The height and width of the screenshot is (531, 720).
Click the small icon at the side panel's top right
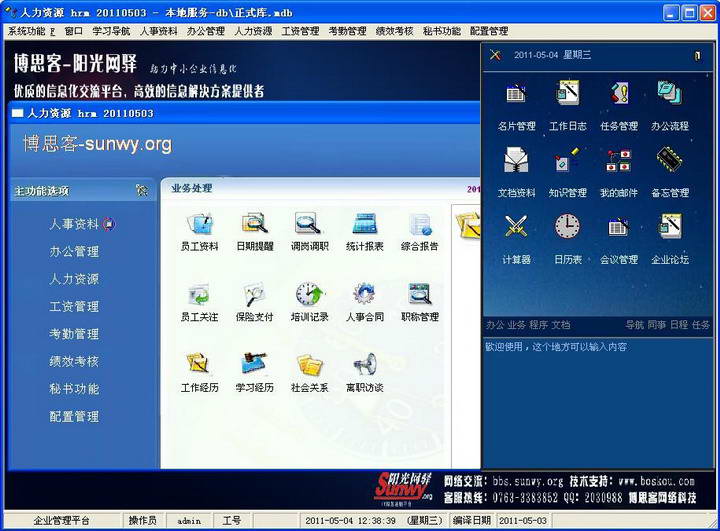[698, 56]
